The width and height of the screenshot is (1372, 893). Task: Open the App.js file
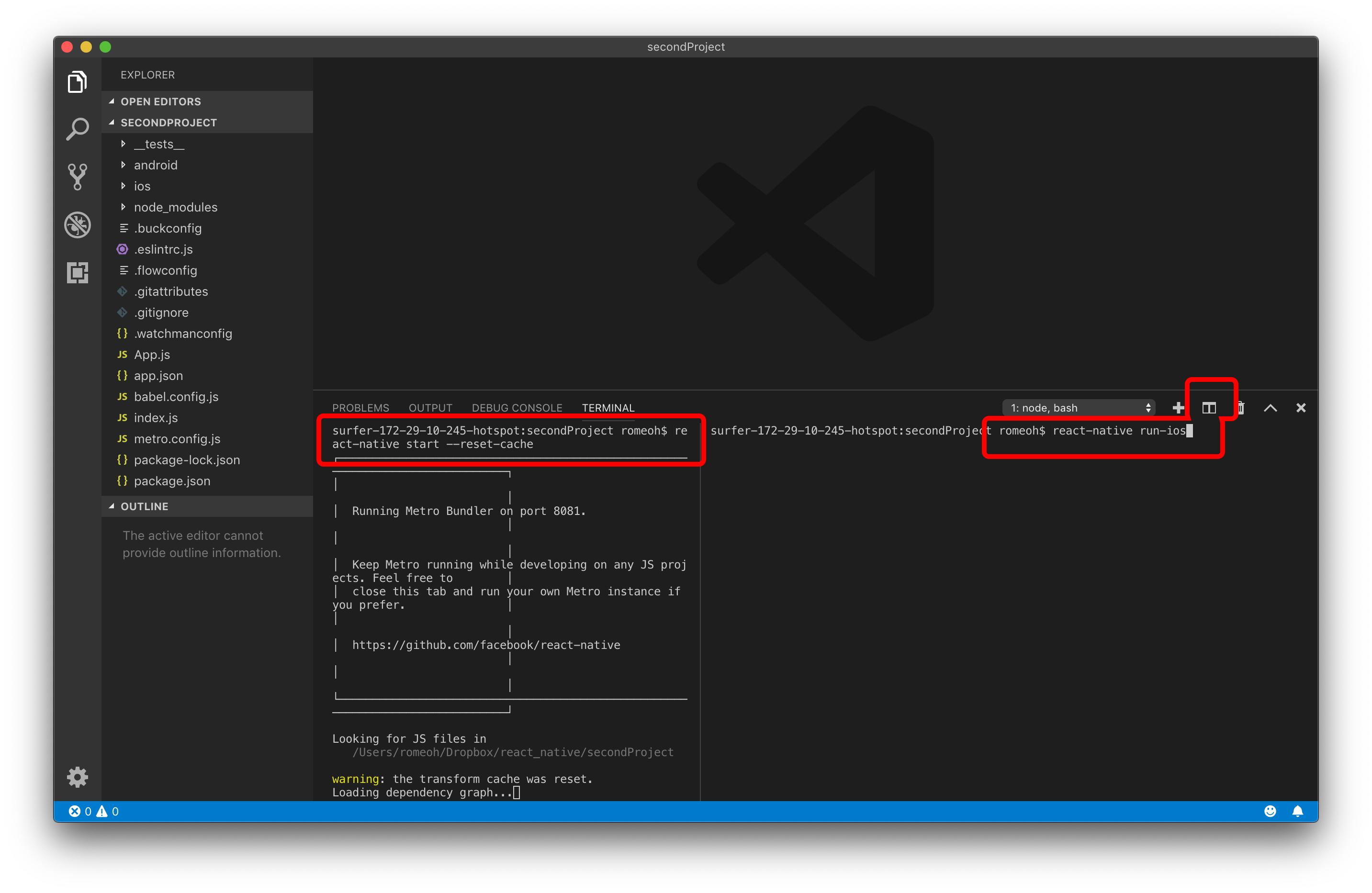click(152, 354)
